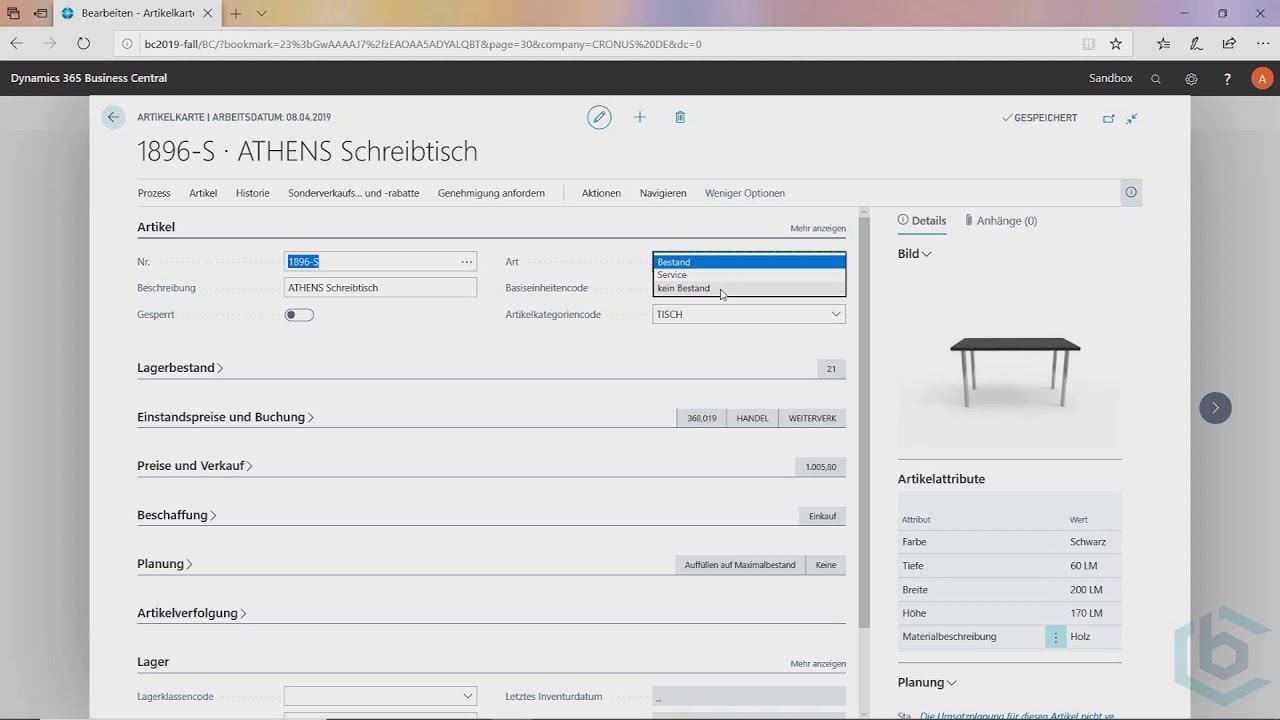Click the Beschreibung input field
This screenshot has width=1280, height=720.
click(x=380, y=288)
